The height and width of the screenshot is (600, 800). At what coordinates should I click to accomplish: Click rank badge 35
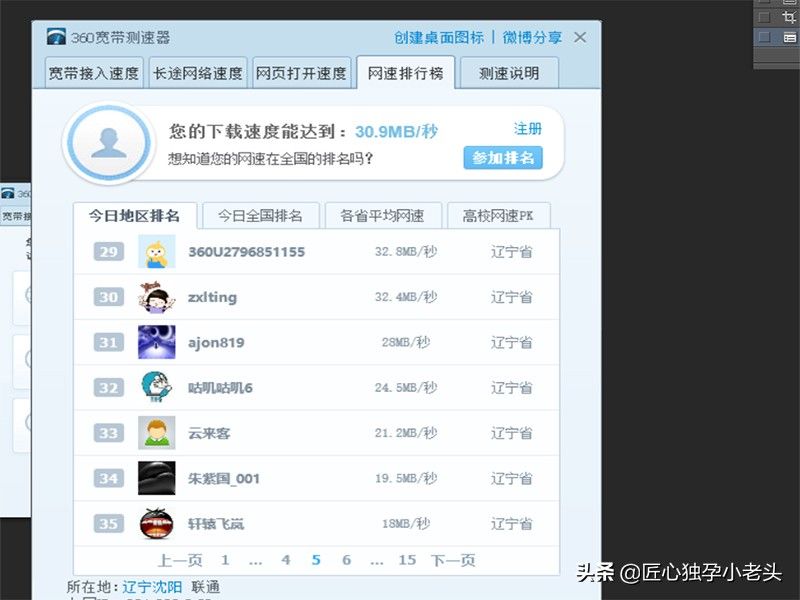[x=109, y=523]
